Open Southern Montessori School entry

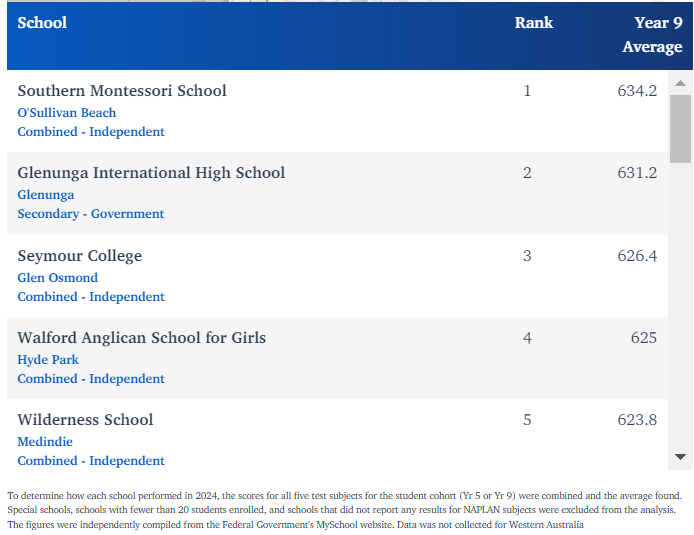tap(122, 91)
